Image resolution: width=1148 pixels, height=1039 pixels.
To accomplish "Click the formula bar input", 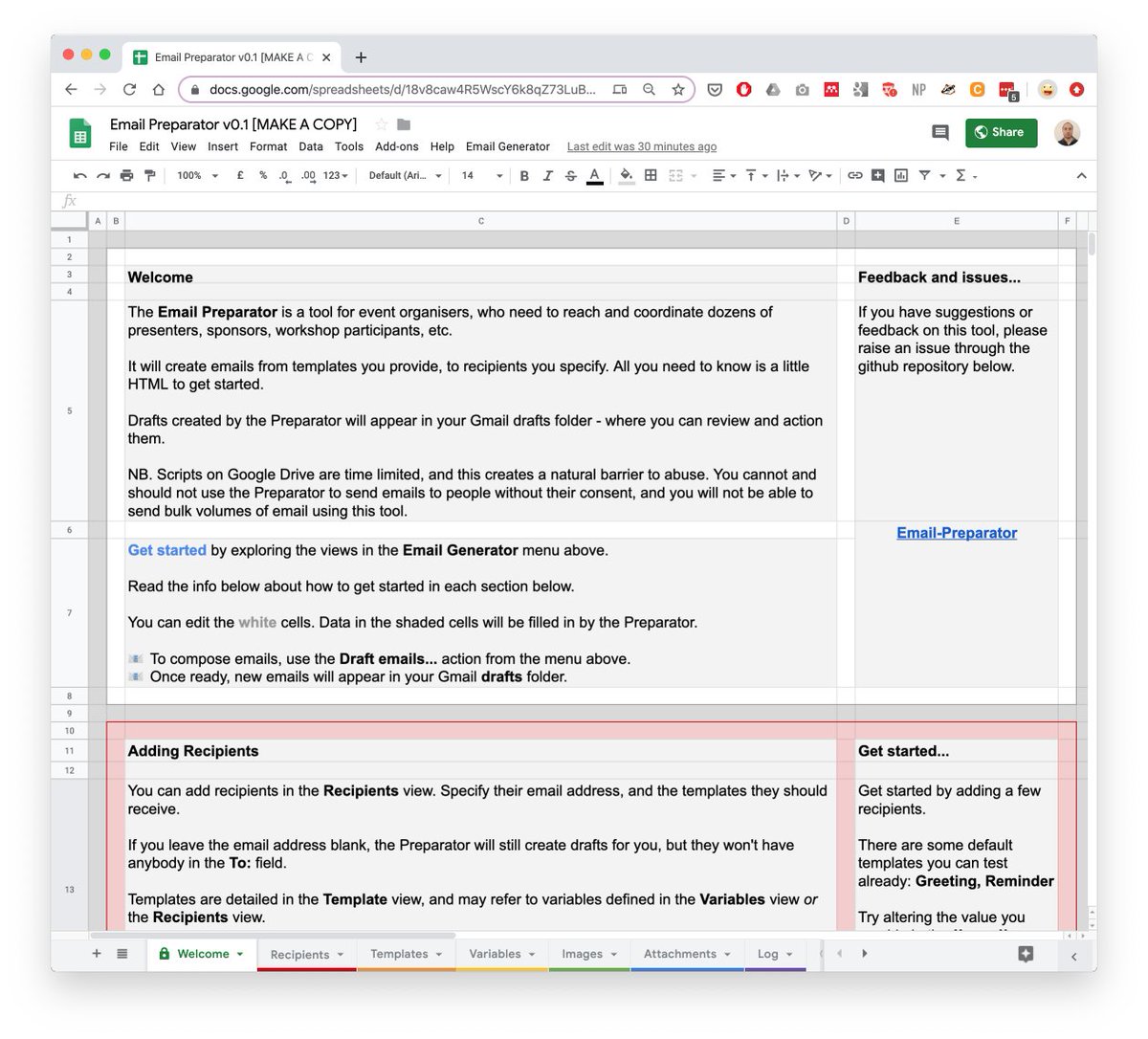I will [x=588, y=201].
